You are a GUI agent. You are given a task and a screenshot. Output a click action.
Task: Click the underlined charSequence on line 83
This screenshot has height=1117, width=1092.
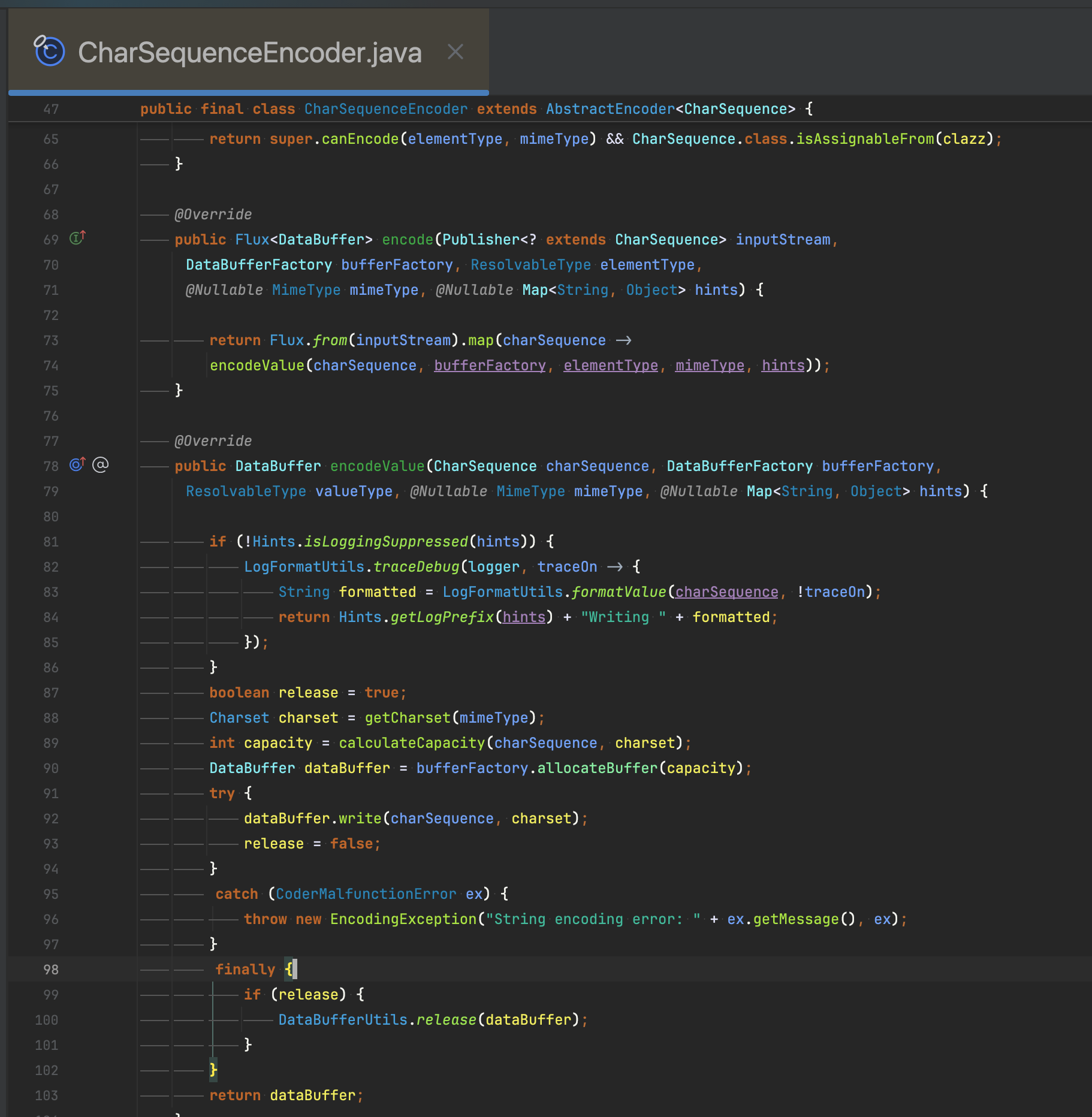[x=726, y=592]
